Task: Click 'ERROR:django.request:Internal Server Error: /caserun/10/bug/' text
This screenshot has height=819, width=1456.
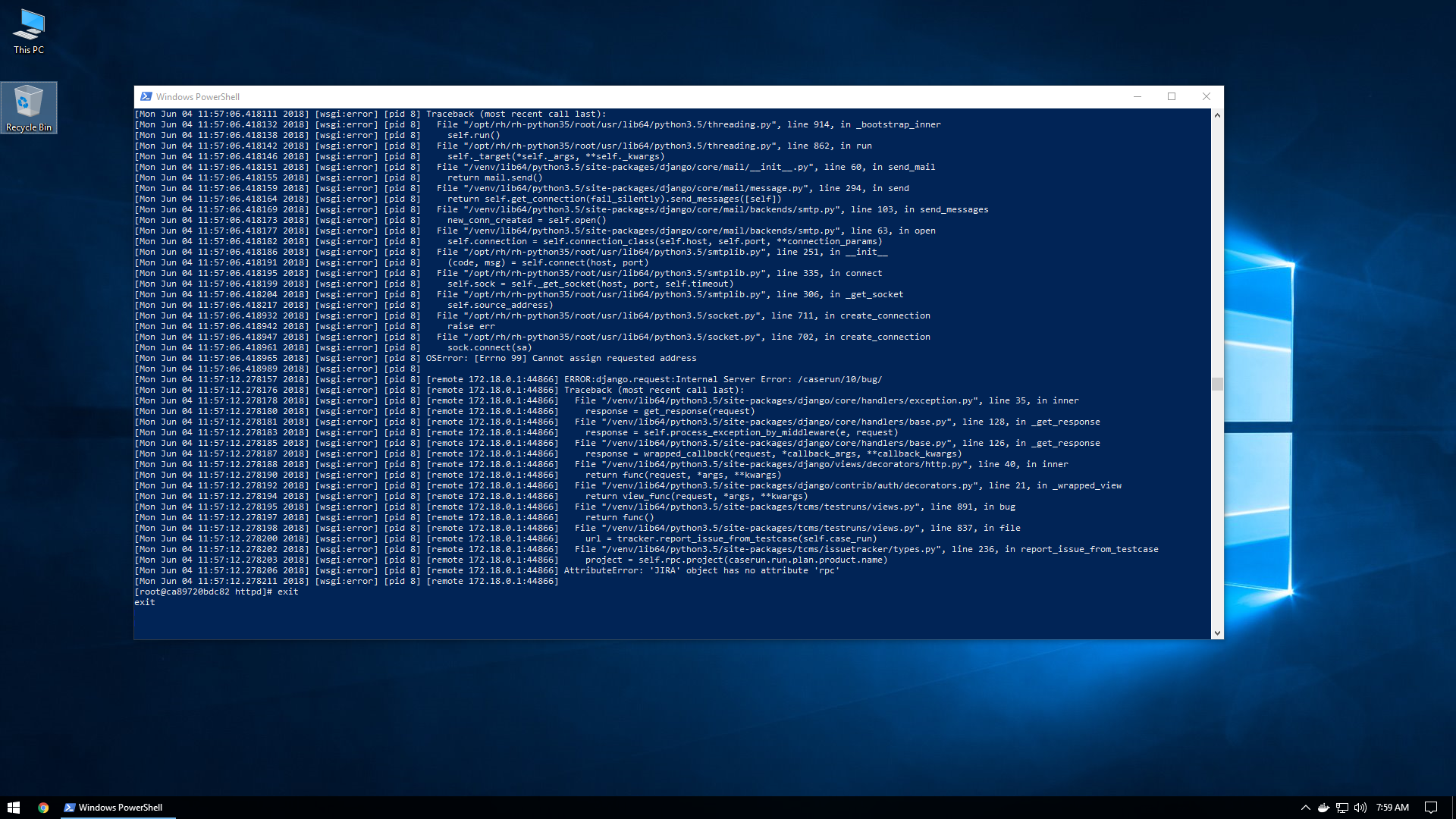Action: click(x=723, y=379)
